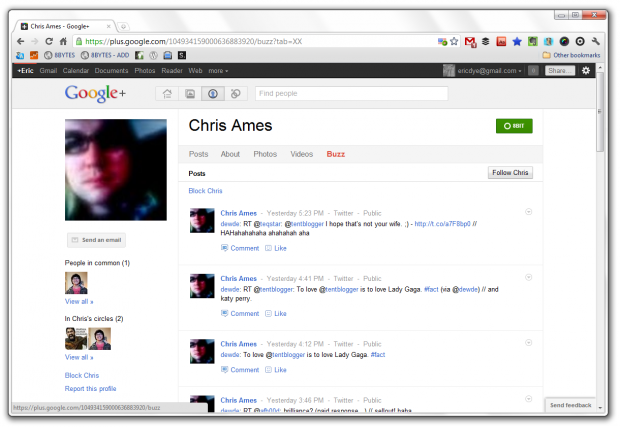620x427 pixels.
Task: Open the 8BYTES - ADD bookmark
Action: [x=105, y=55]
